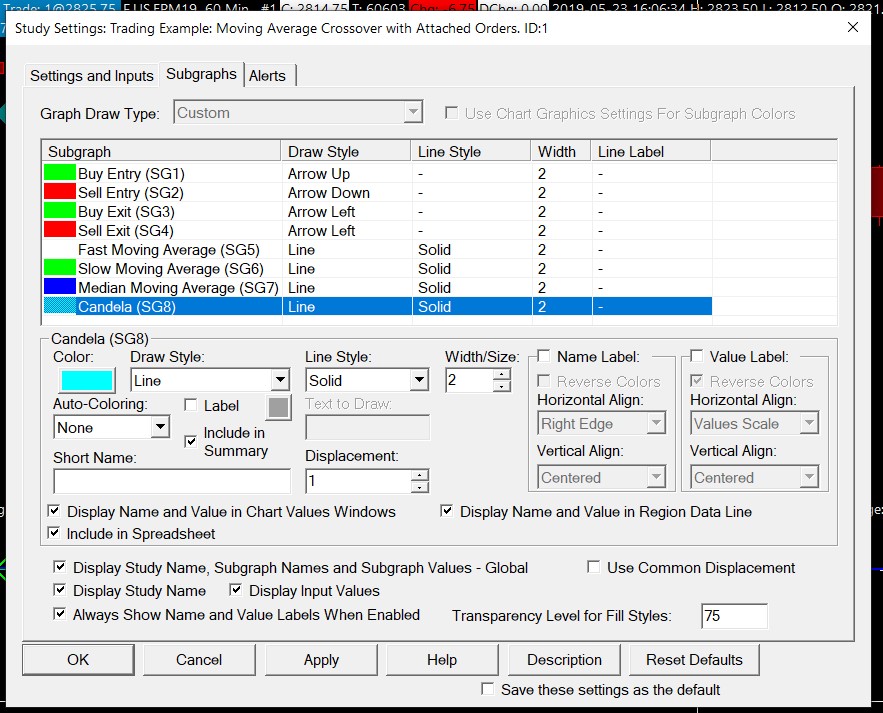Open Graph Draw Type dropdown
The image size is (883, 713).
click(413, 112)
